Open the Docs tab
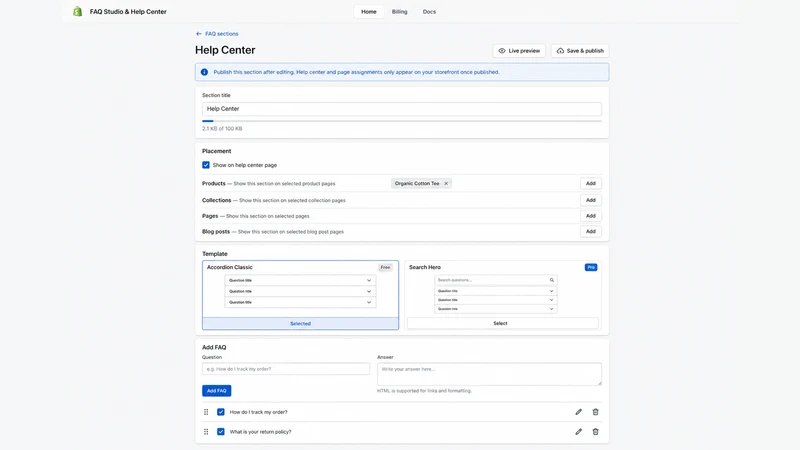The image size is (800, 450). click(429, 12)
